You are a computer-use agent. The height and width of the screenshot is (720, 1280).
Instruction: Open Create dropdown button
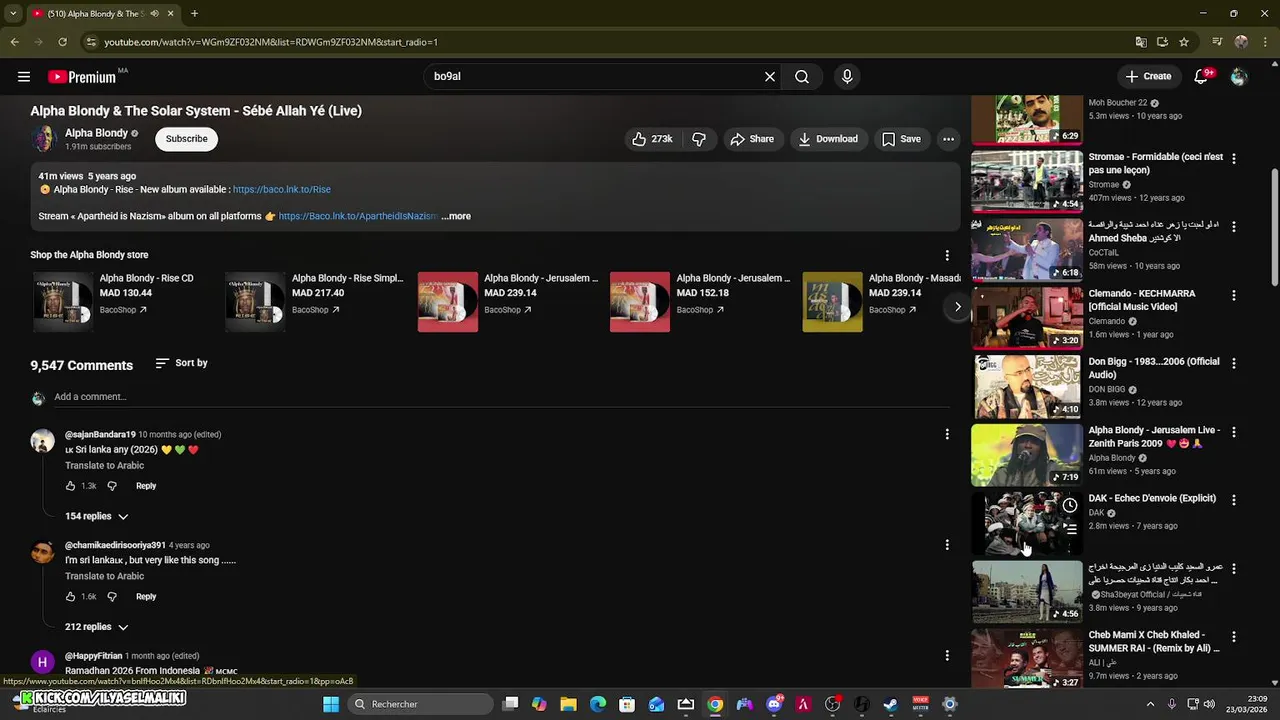point(1148,77)
